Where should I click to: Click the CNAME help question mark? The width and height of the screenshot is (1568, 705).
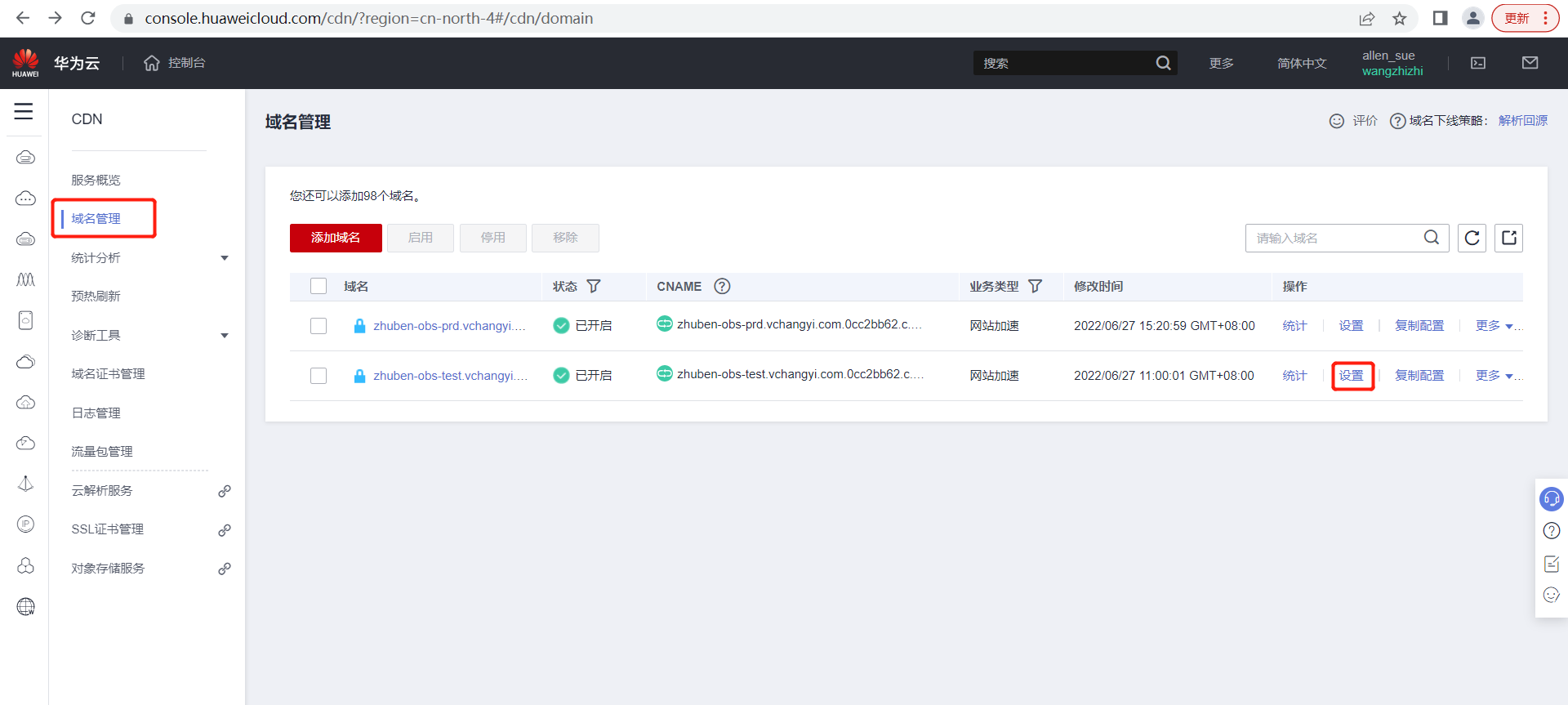[722, 287]
